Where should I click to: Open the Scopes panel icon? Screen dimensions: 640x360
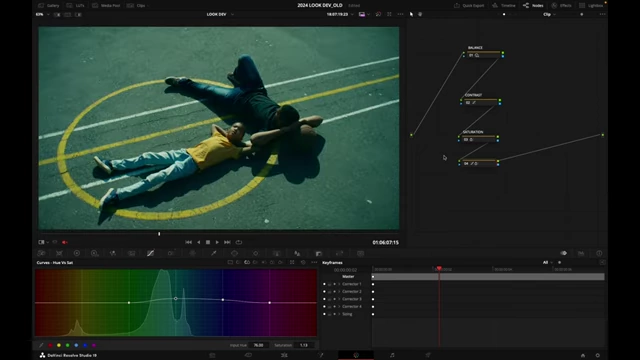(581, 253)
